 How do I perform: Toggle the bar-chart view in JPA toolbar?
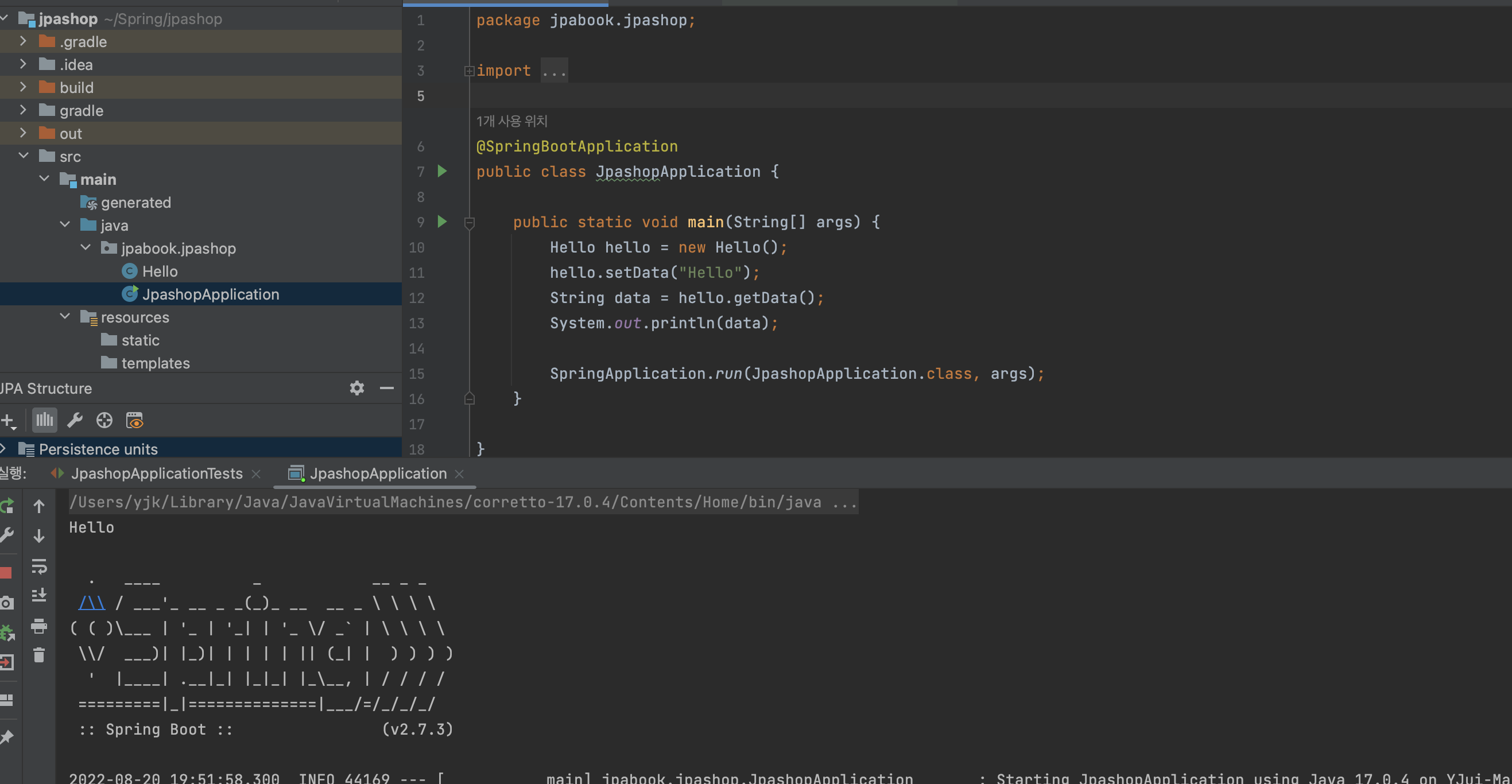tap(45, 420)
